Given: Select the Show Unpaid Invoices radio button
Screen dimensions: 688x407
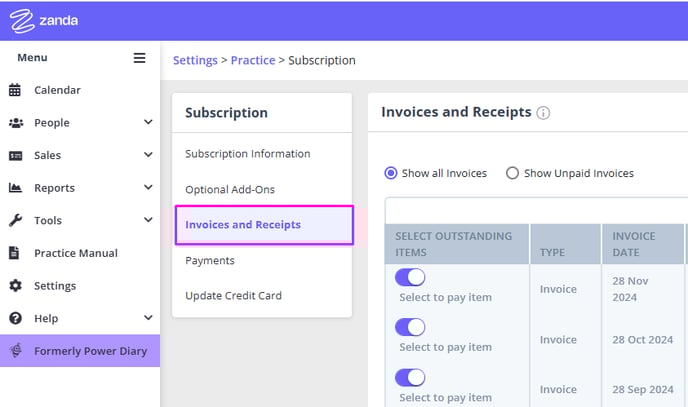Looking at the screenshot, I should [x=512, y=173].
